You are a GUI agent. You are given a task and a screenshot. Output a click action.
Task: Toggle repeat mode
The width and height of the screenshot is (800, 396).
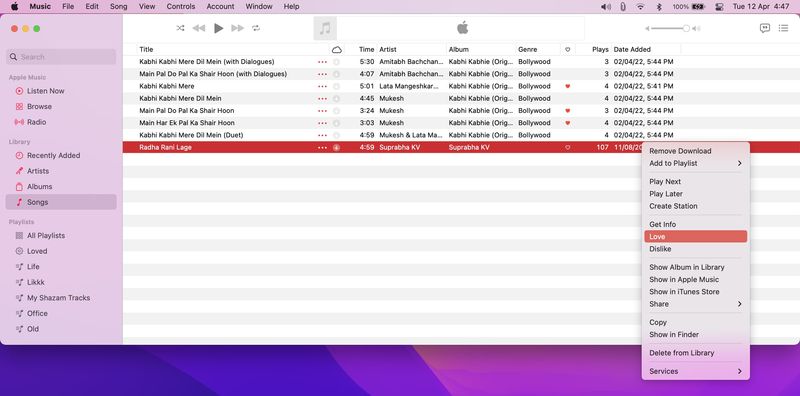tap(256, 28)
